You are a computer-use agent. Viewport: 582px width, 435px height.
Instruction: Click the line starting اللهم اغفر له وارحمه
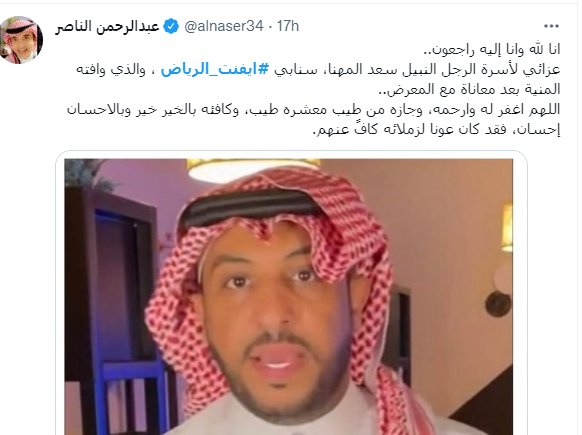click(x=313, y=110)
